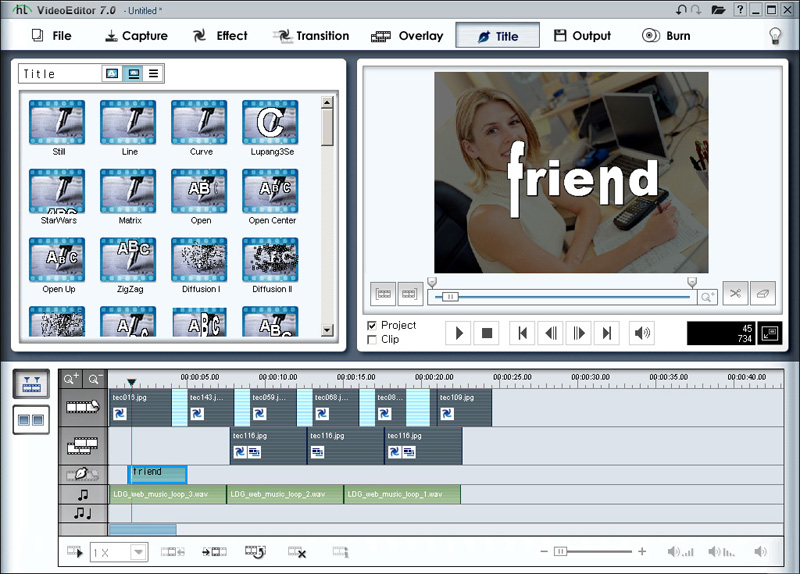
Task: Open the full-screen preview icon
Action: (769, 334)
